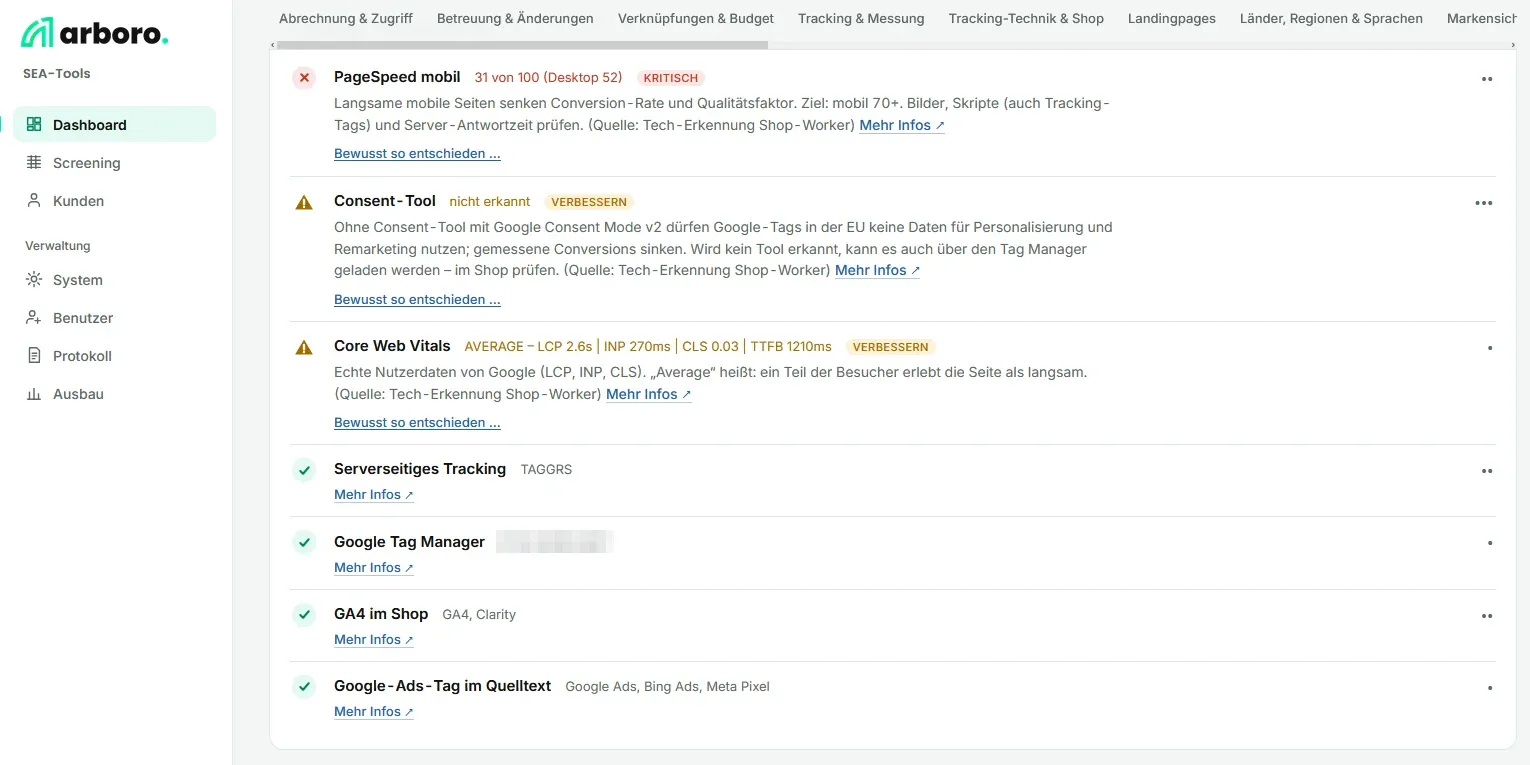
Task: Open the dots menu for GA4 im Shop
Action: [1487, 616]
